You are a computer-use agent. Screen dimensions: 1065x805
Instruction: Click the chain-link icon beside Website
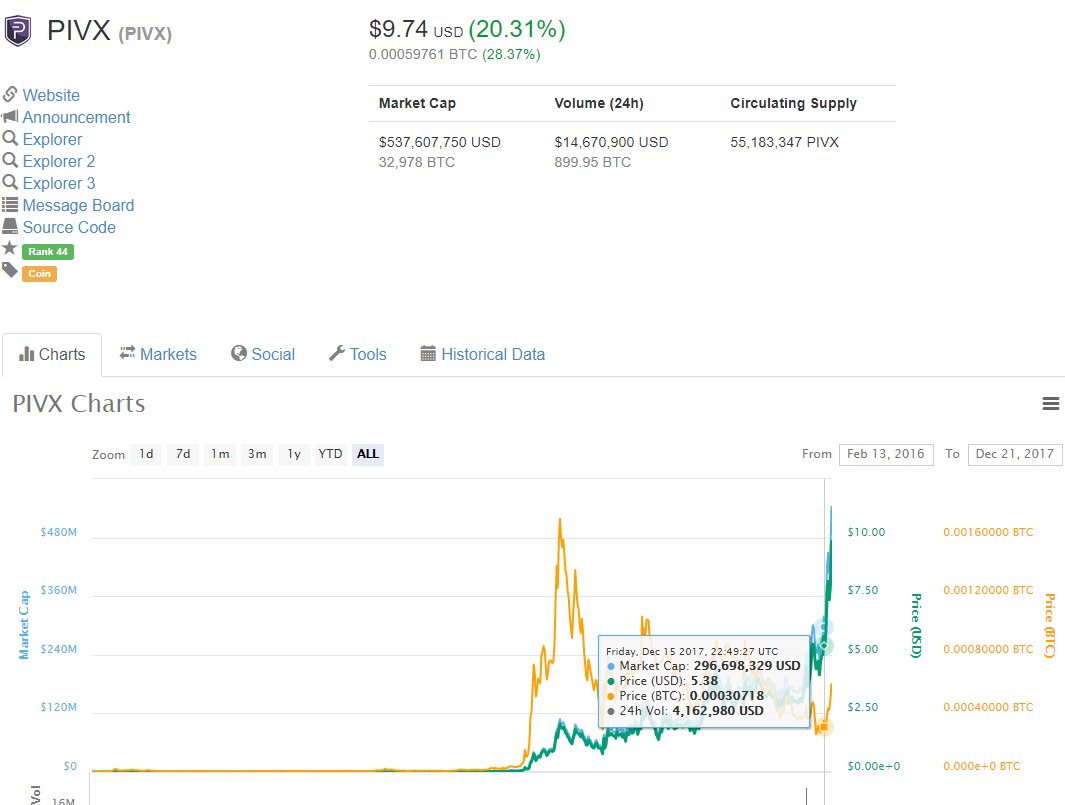coord(10,94)
